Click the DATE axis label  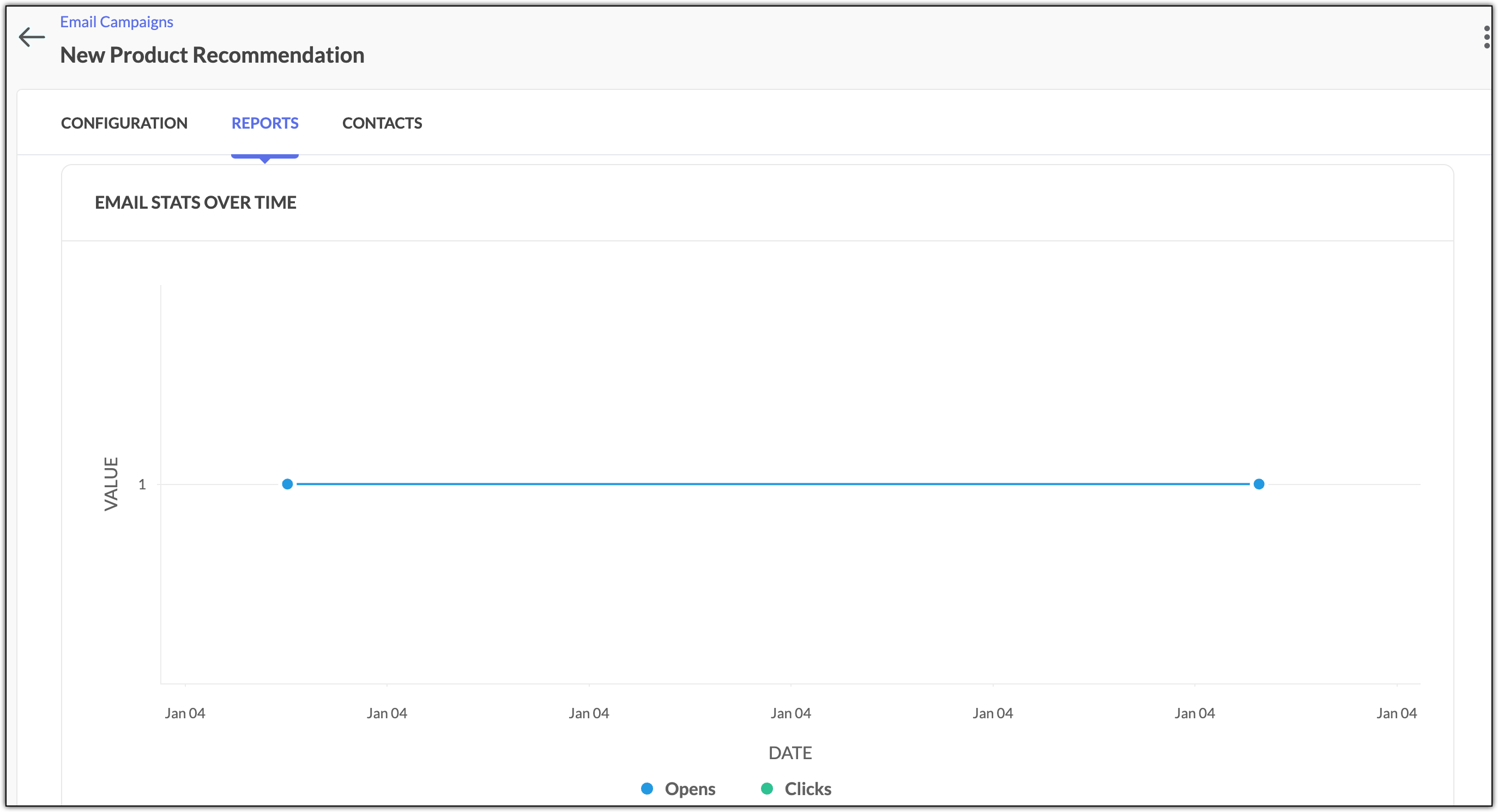coord(790,753)
